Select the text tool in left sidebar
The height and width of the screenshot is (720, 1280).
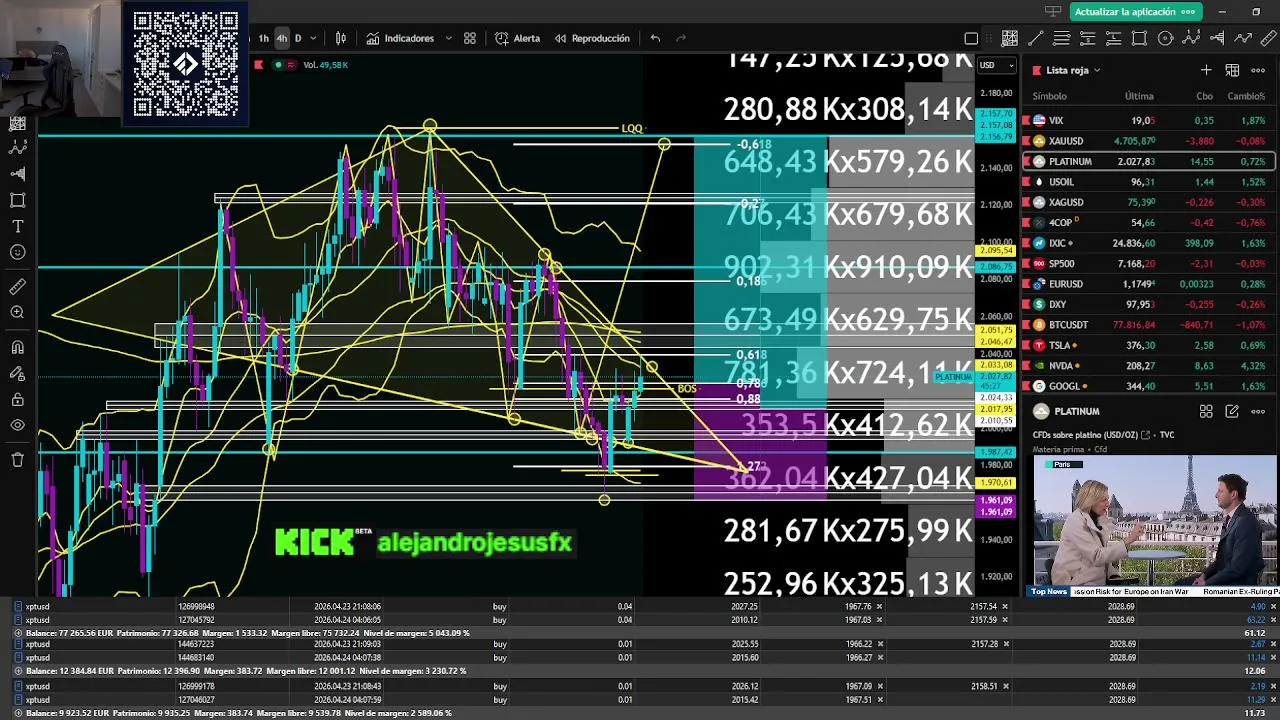[17, 226]
